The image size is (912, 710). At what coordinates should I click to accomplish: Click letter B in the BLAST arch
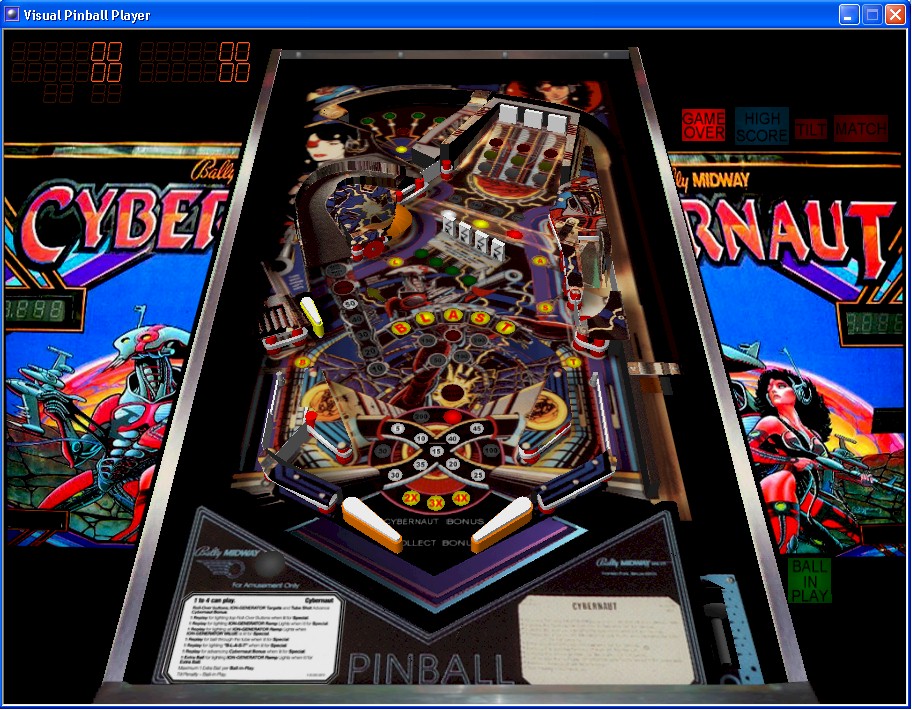click(400, 329)
